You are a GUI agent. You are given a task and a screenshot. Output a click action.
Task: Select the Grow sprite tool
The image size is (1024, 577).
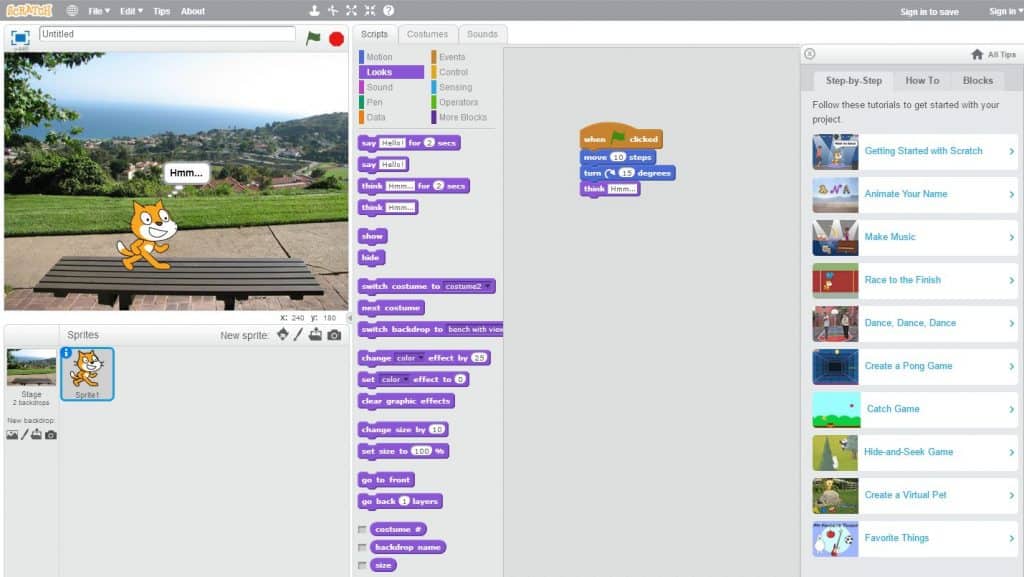[351, 10]
